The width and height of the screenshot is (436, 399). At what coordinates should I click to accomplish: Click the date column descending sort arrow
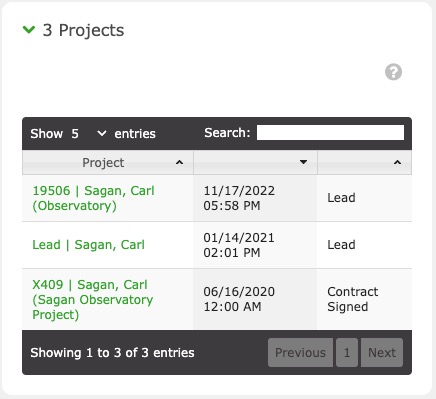coord(303,162)
